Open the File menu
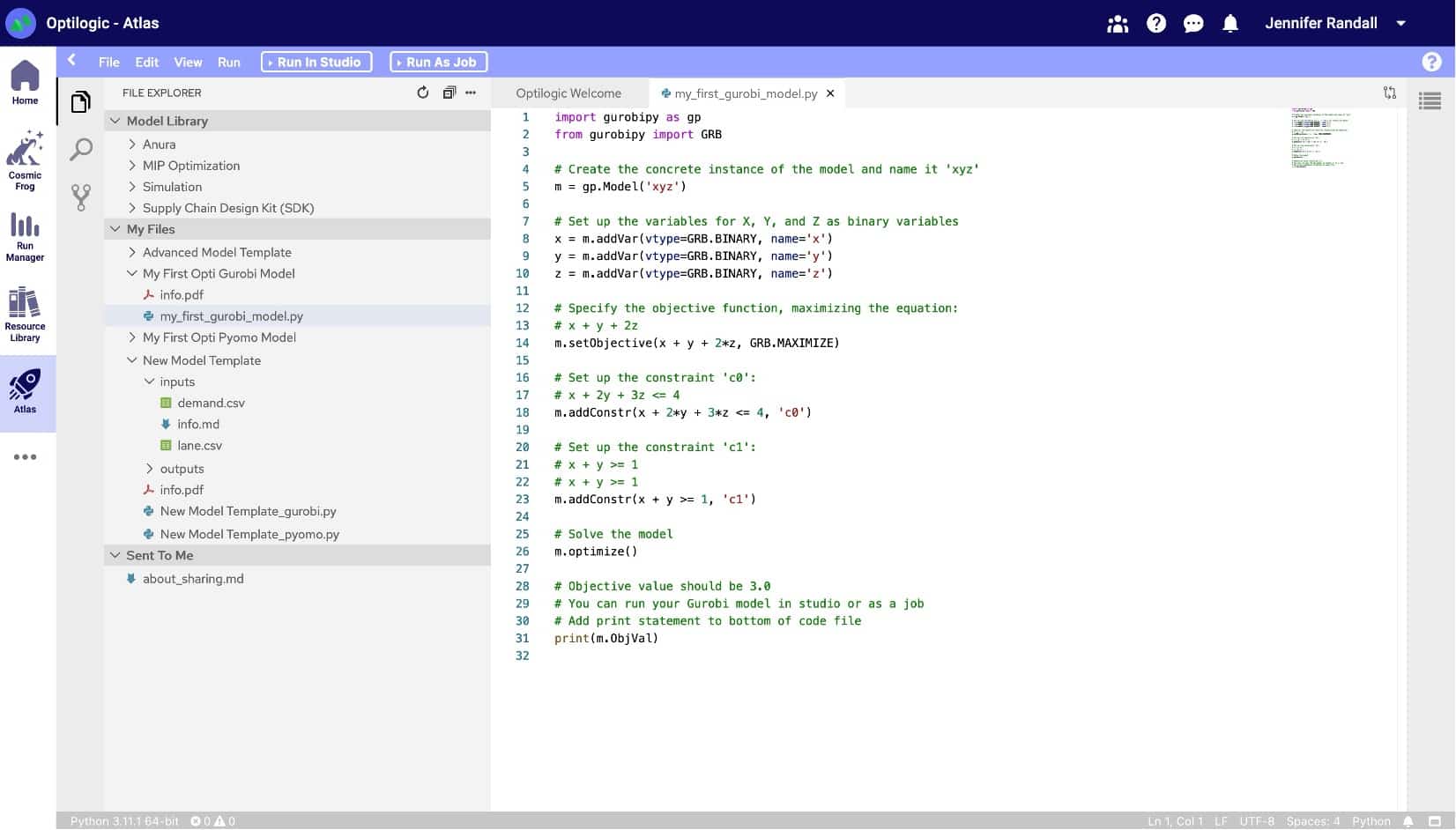1456x830 pixels. pos(109,63)
